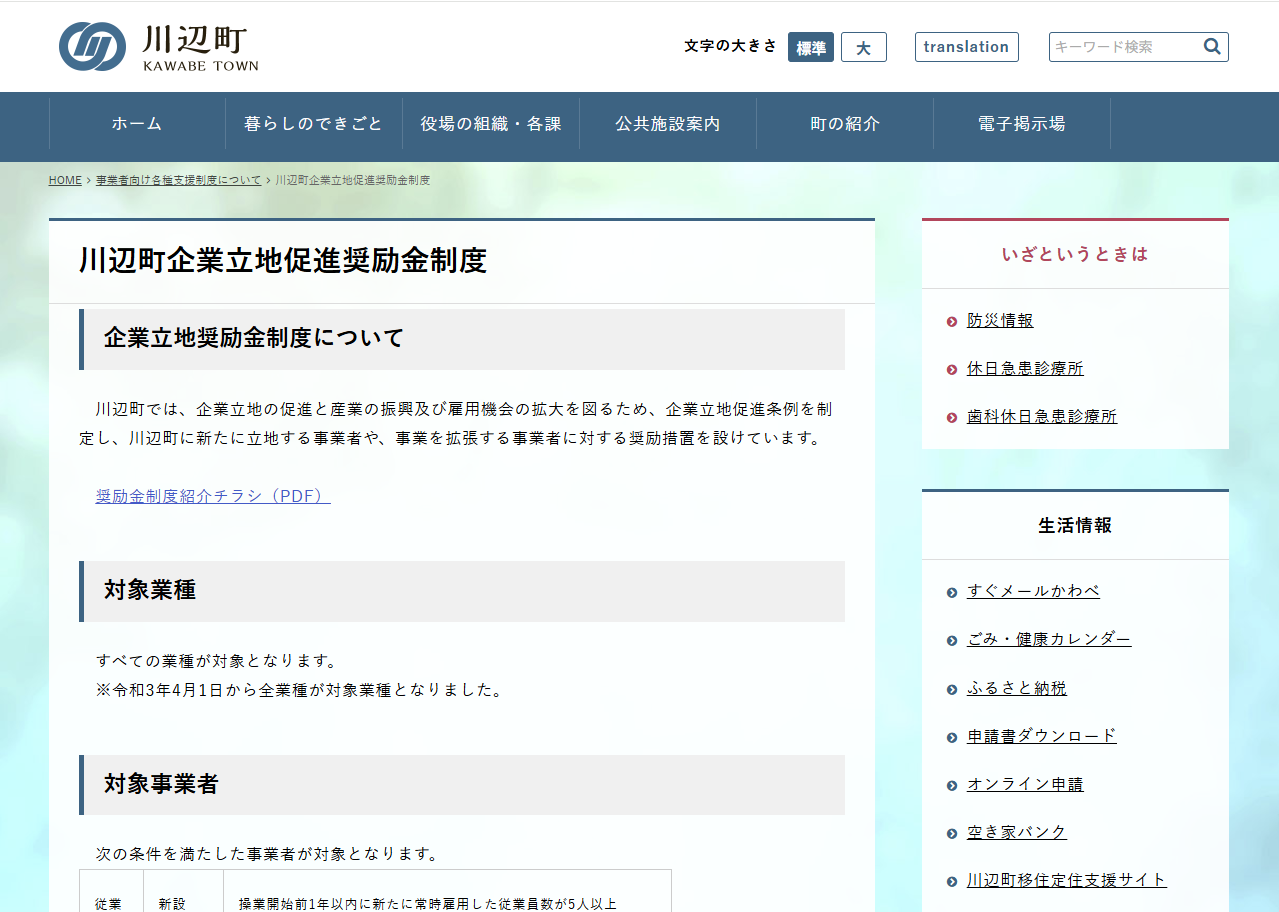Go to the HOME breadcrumb
The height and width of the screenshot is (912, 1279).
(x=65, y=180)
